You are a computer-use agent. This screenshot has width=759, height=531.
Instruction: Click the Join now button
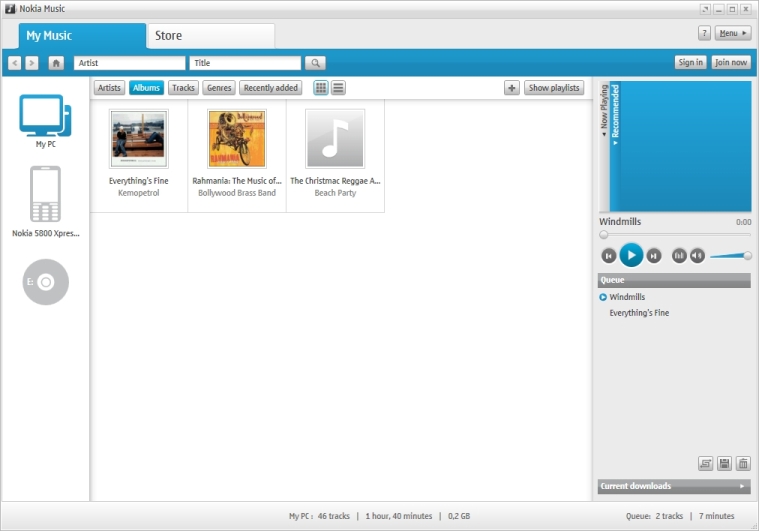pyautogui.click(x=731, y=62)
